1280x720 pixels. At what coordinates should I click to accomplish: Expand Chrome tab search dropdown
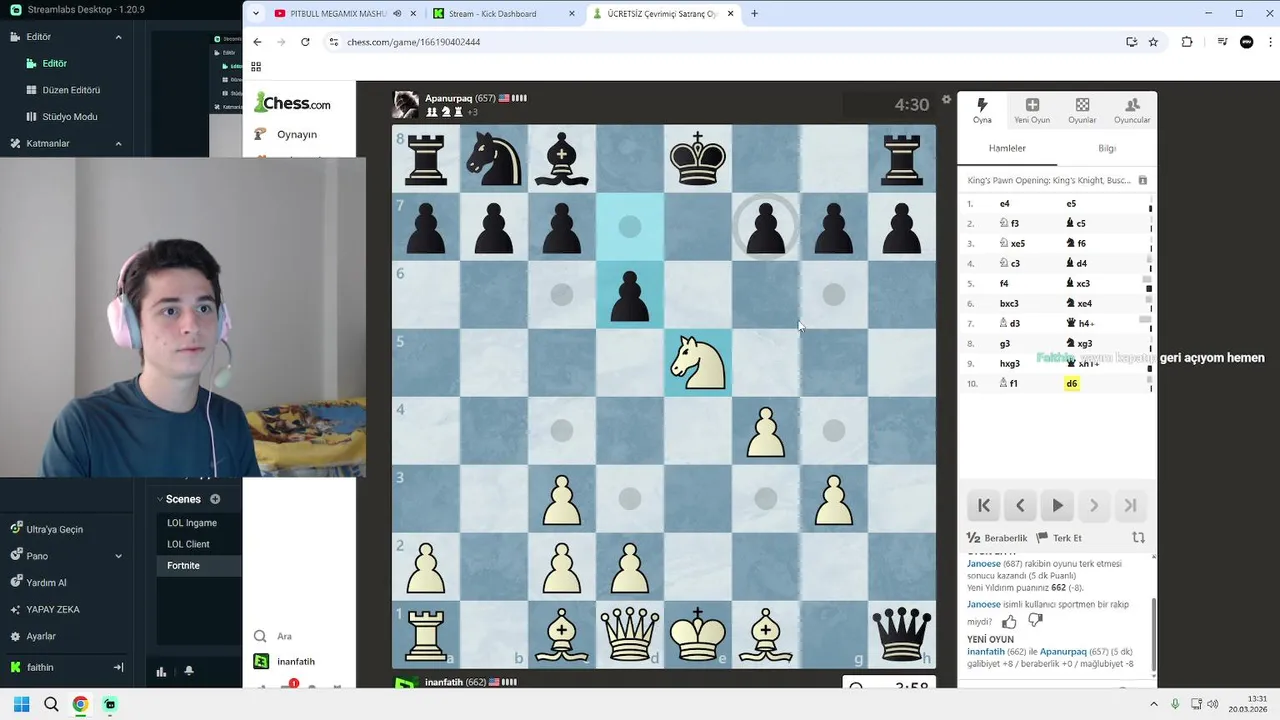coord(256,14)
